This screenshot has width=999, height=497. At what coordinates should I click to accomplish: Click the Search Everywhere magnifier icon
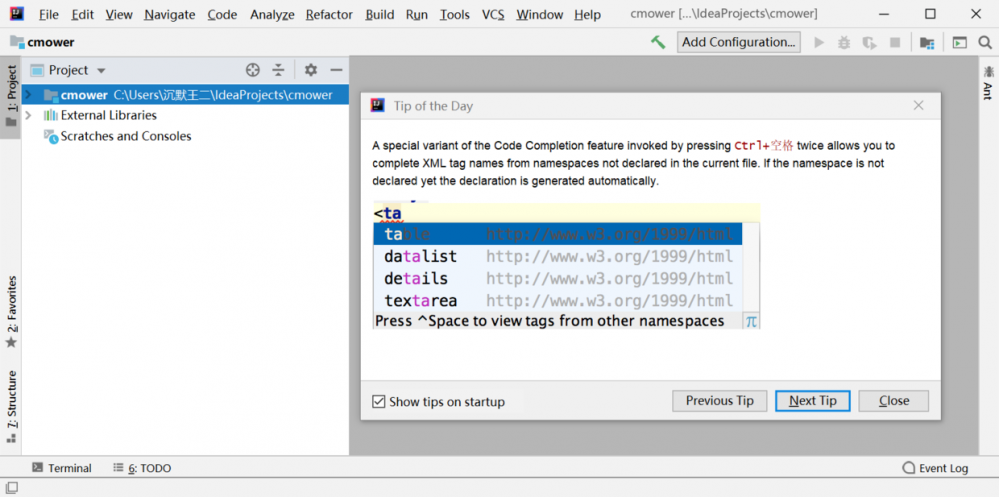click(985, 43)
